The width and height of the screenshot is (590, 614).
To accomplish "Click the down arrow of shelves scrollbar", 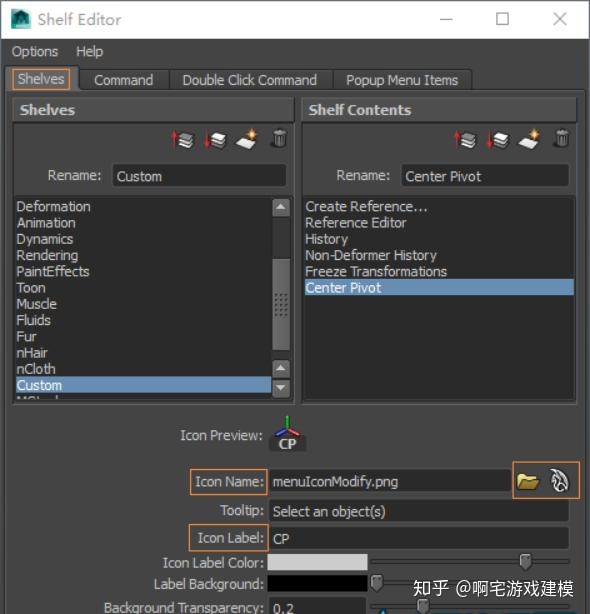I will pos(281,388).
